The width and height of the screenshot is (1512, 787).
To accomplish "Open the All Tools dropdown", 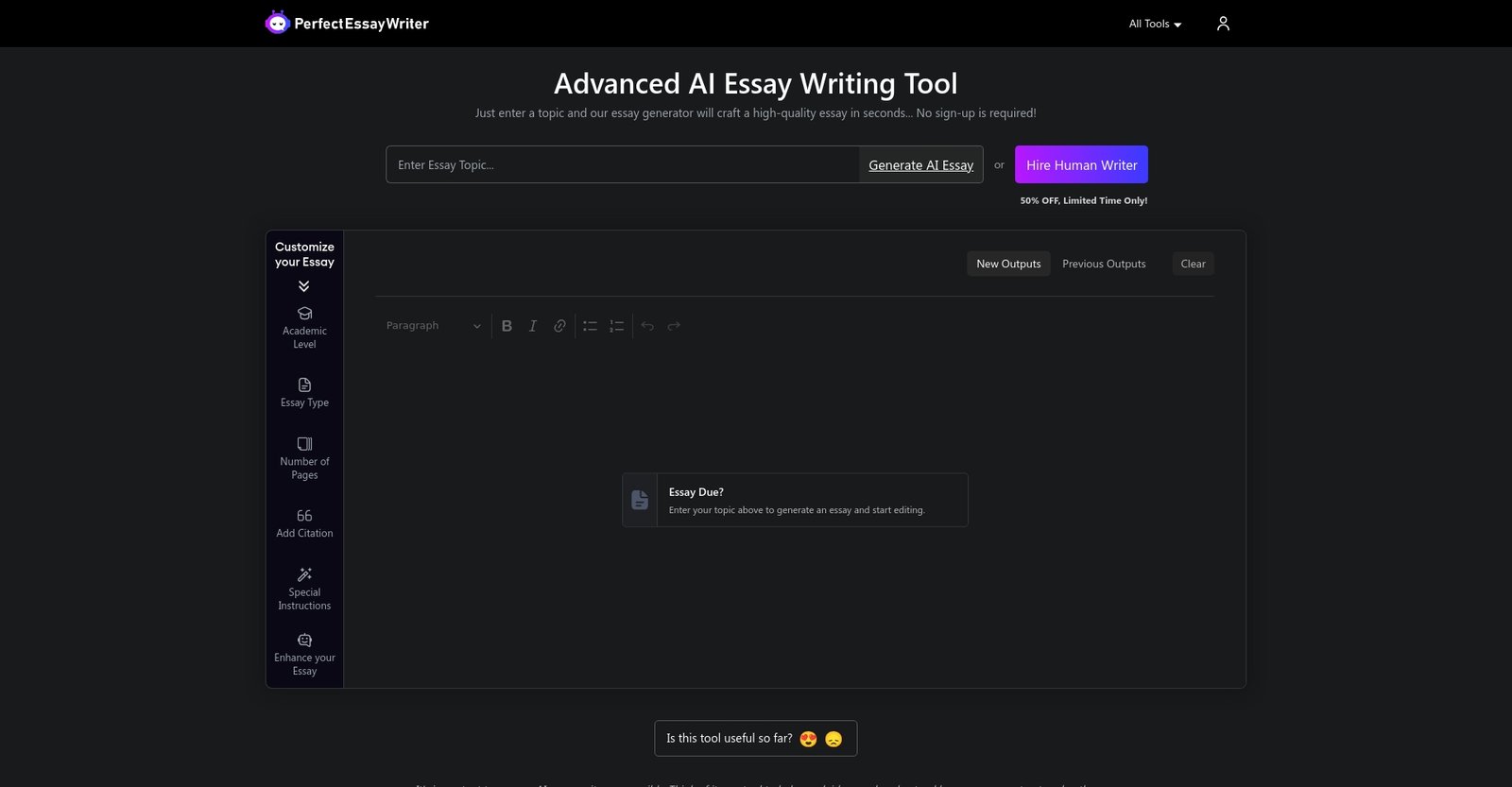I will click(1155, 24).
